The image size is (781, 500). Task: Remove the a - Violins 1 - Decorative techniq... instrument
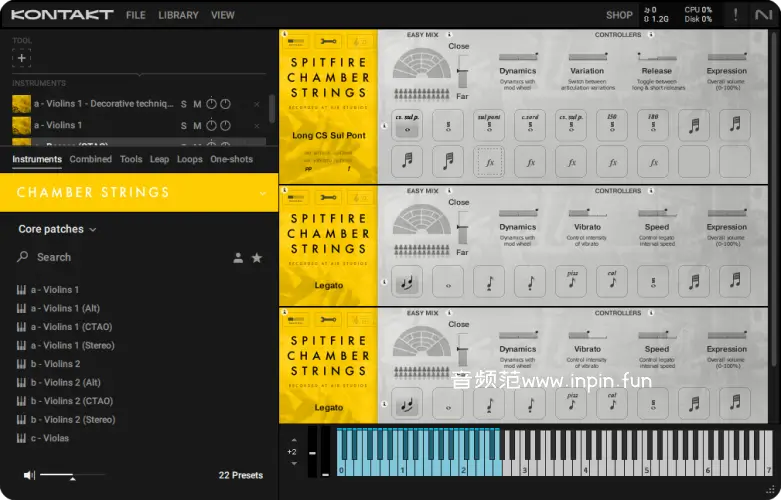[257, 104]
